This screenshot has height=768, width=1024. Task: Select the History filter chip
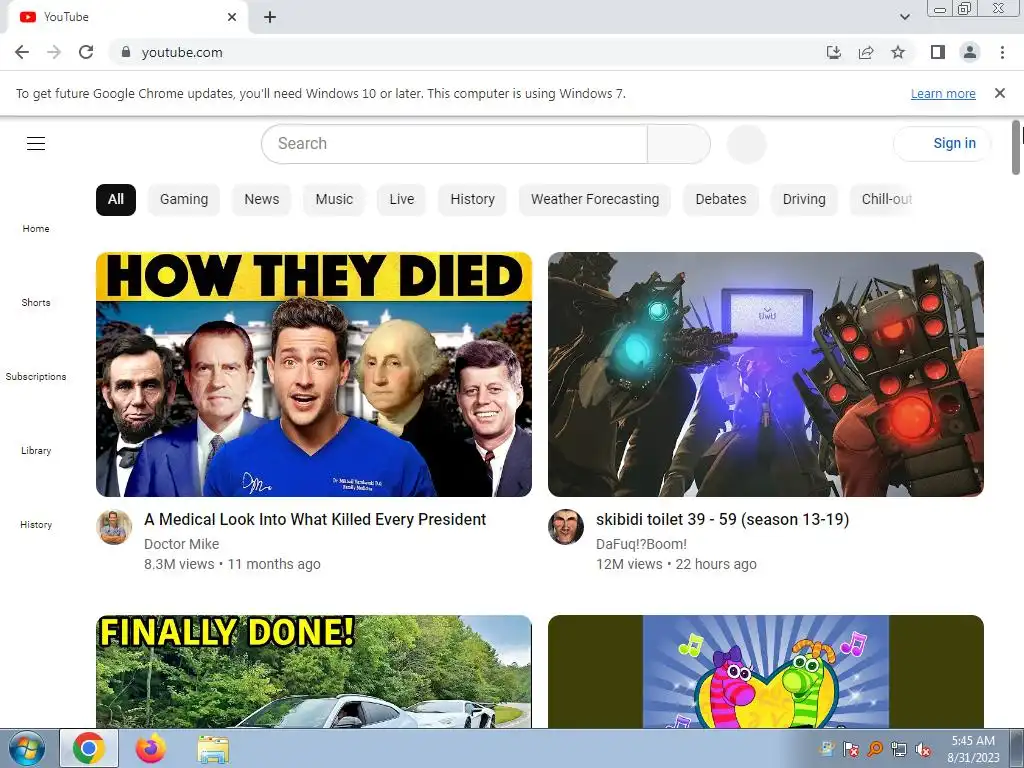click(x=472, y=199)
